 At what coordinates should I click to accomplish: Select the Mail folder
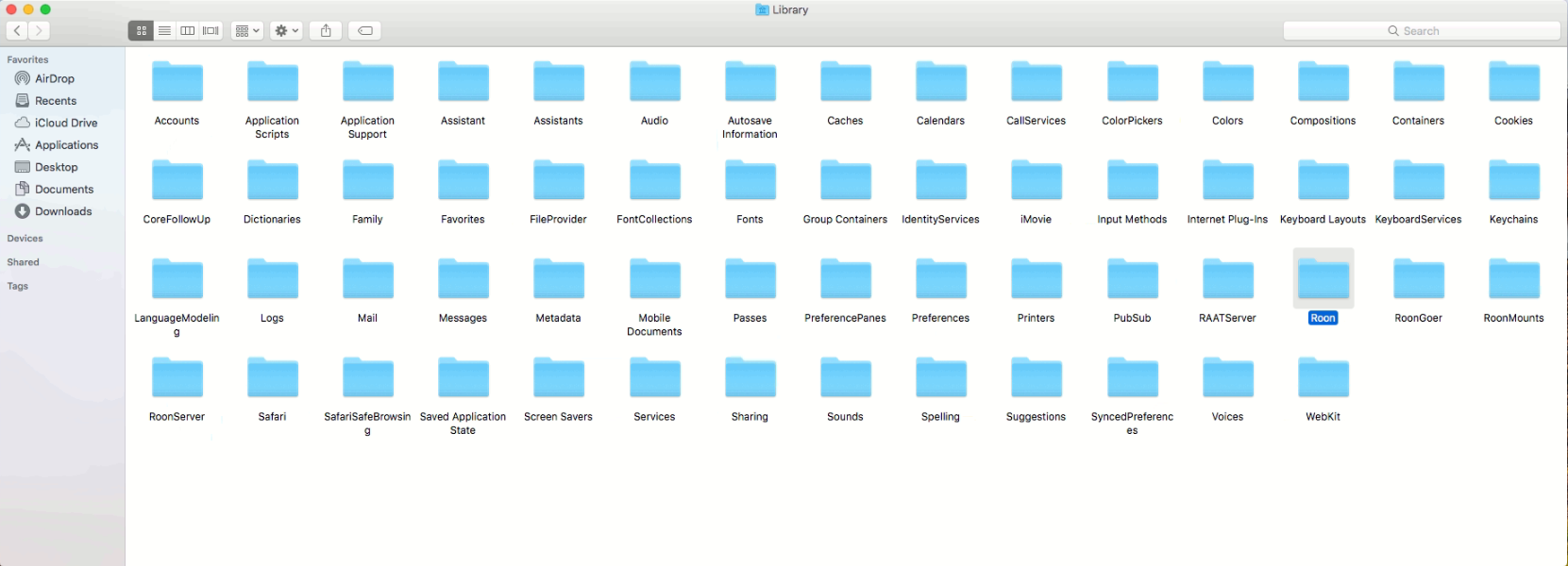[368, 279]
